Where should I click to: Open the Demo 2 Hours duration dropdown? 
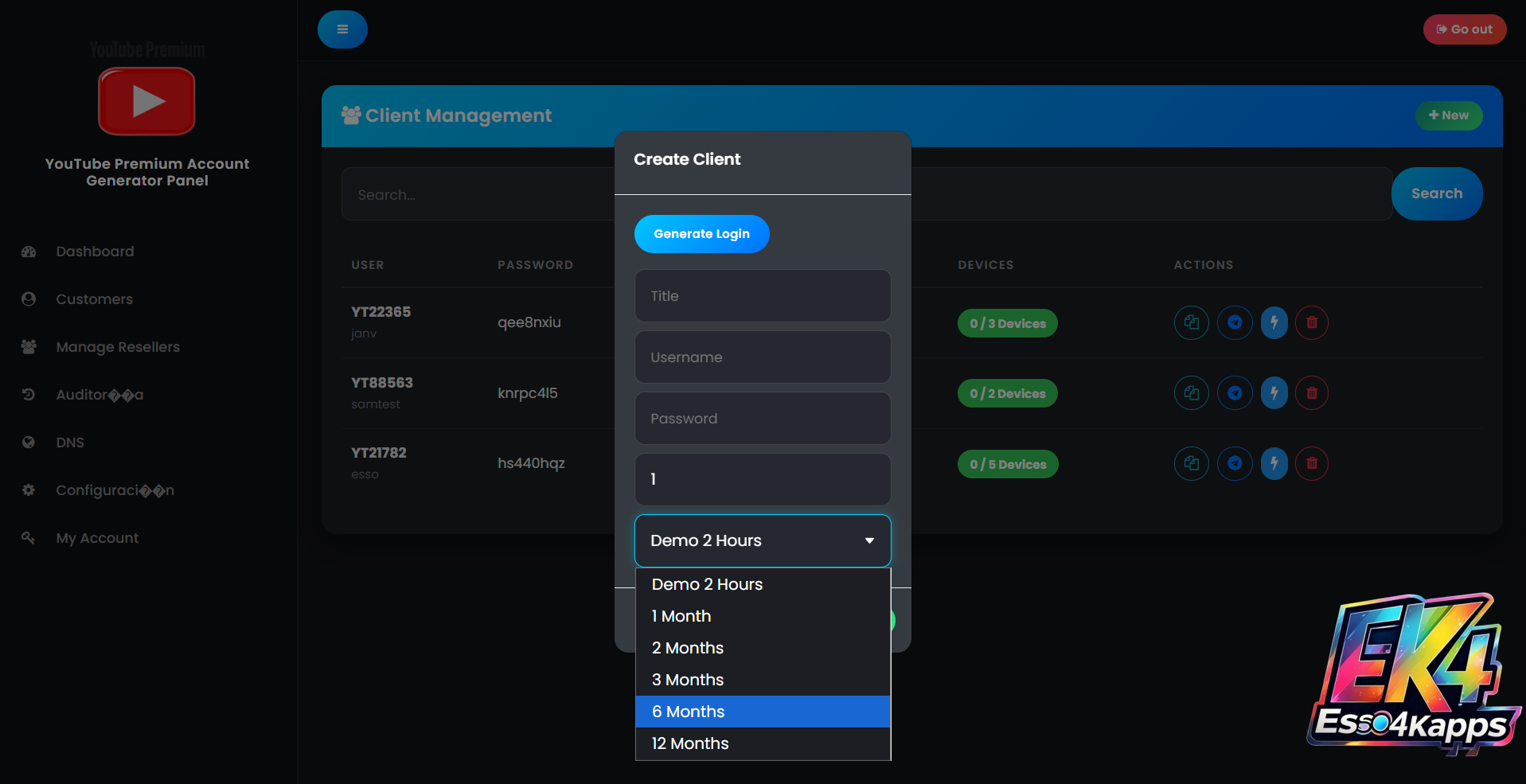click(762, 540)
